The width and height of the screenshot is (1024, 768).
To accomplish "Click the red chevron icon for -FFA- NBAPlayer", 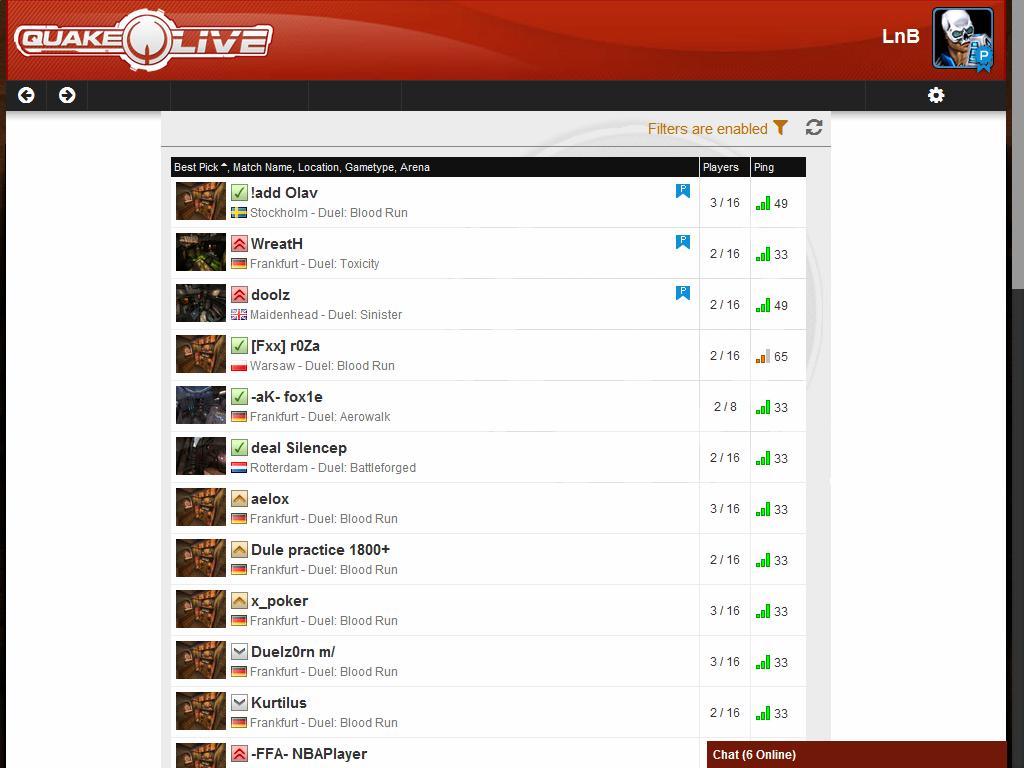I will (x=239, y=753).
